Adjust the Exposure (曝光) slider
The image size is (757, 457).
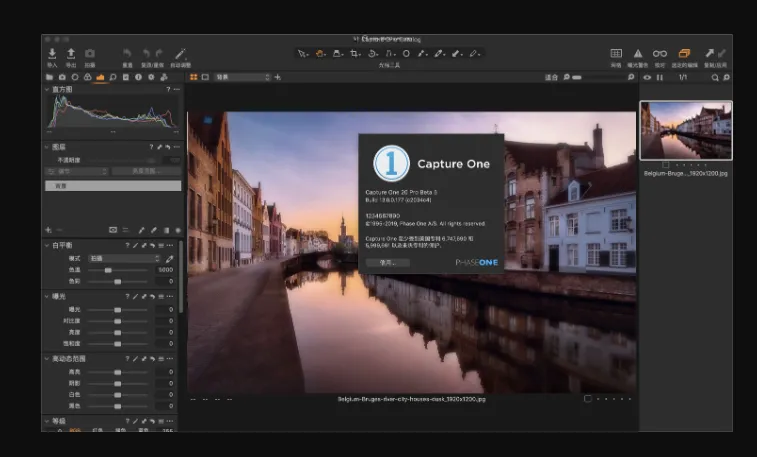pyautogui.click(x=117, y=309)
